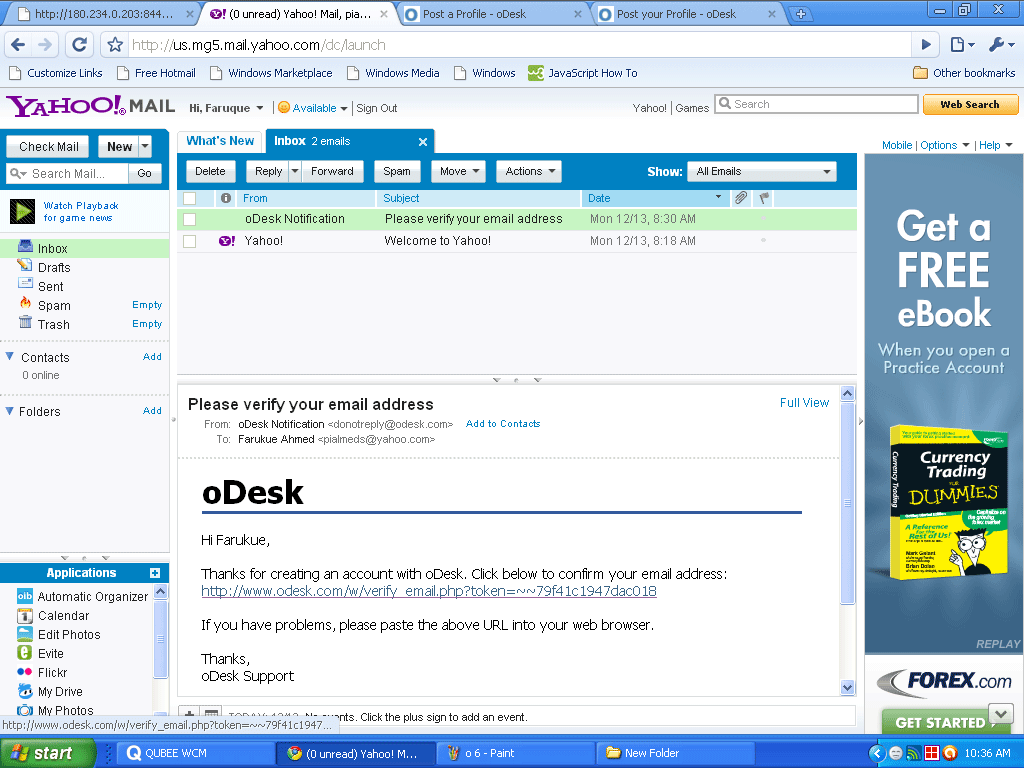This screenshot has height=768, width=1024.
Task: Select the Welcome to Yahoo! email checkbox
Action: point(188,240)
